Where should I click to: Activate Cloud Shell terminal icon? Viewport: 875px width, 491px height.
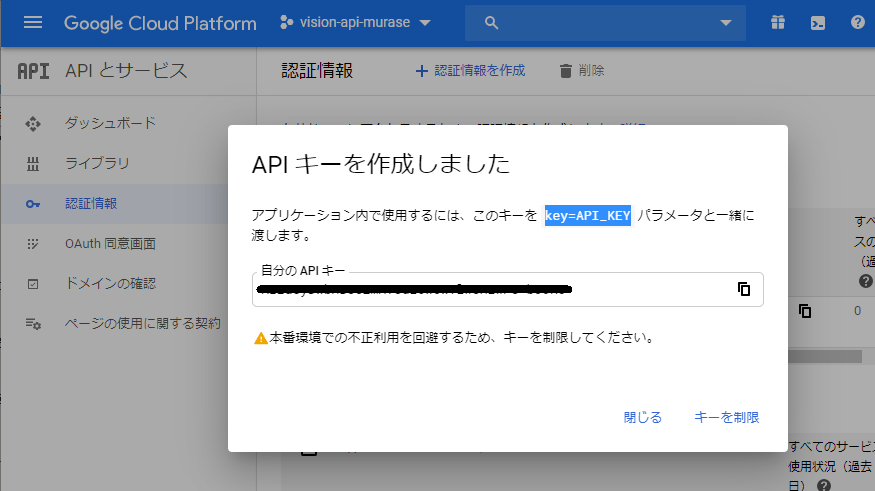818,23
